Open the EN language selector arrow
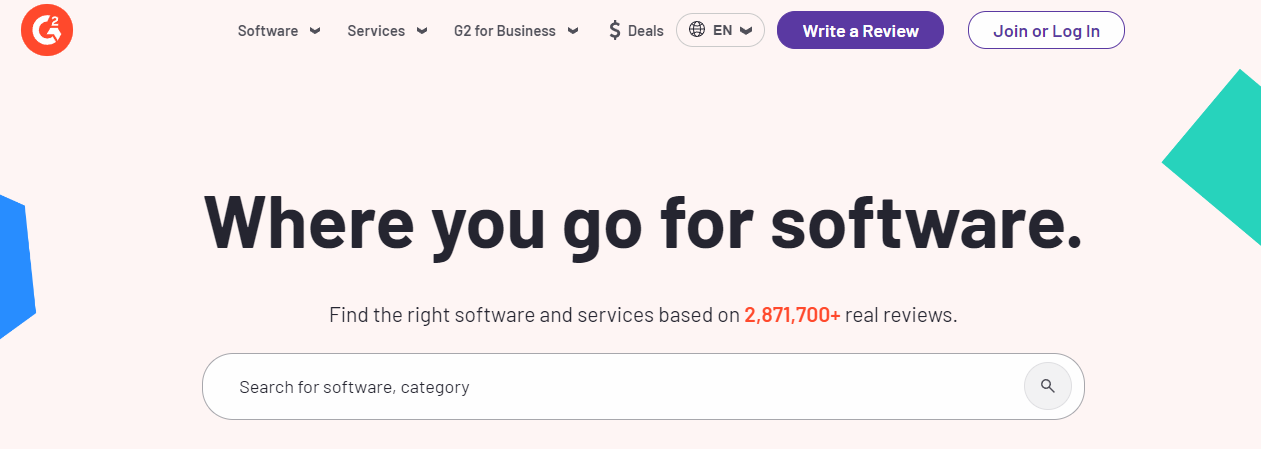This screenshot has width=1261, height=449. click(746, 30)
